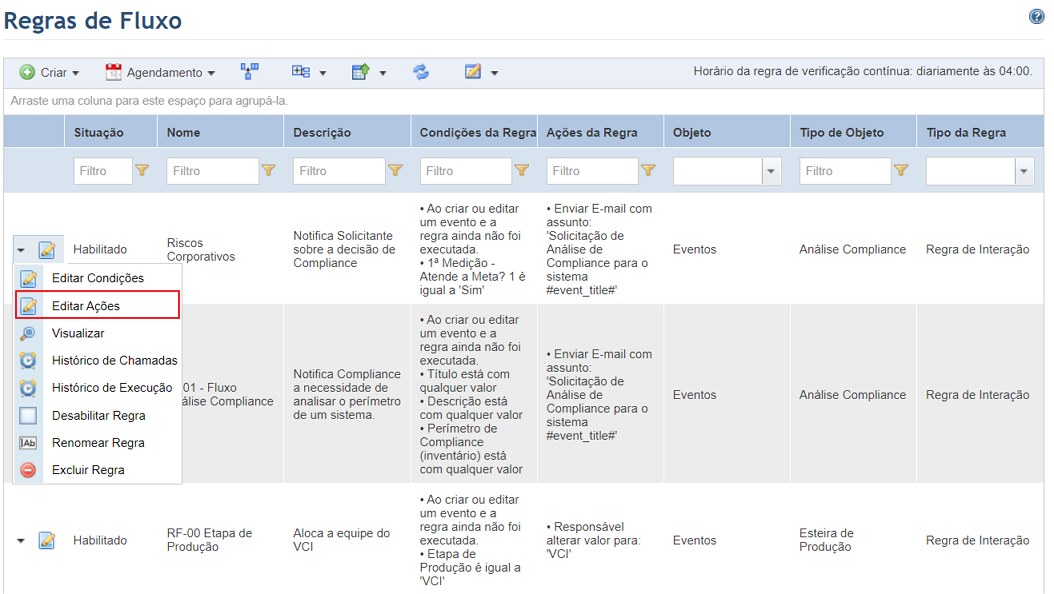Click the edit icon on Riscos Corporativos row

(47, 250)
